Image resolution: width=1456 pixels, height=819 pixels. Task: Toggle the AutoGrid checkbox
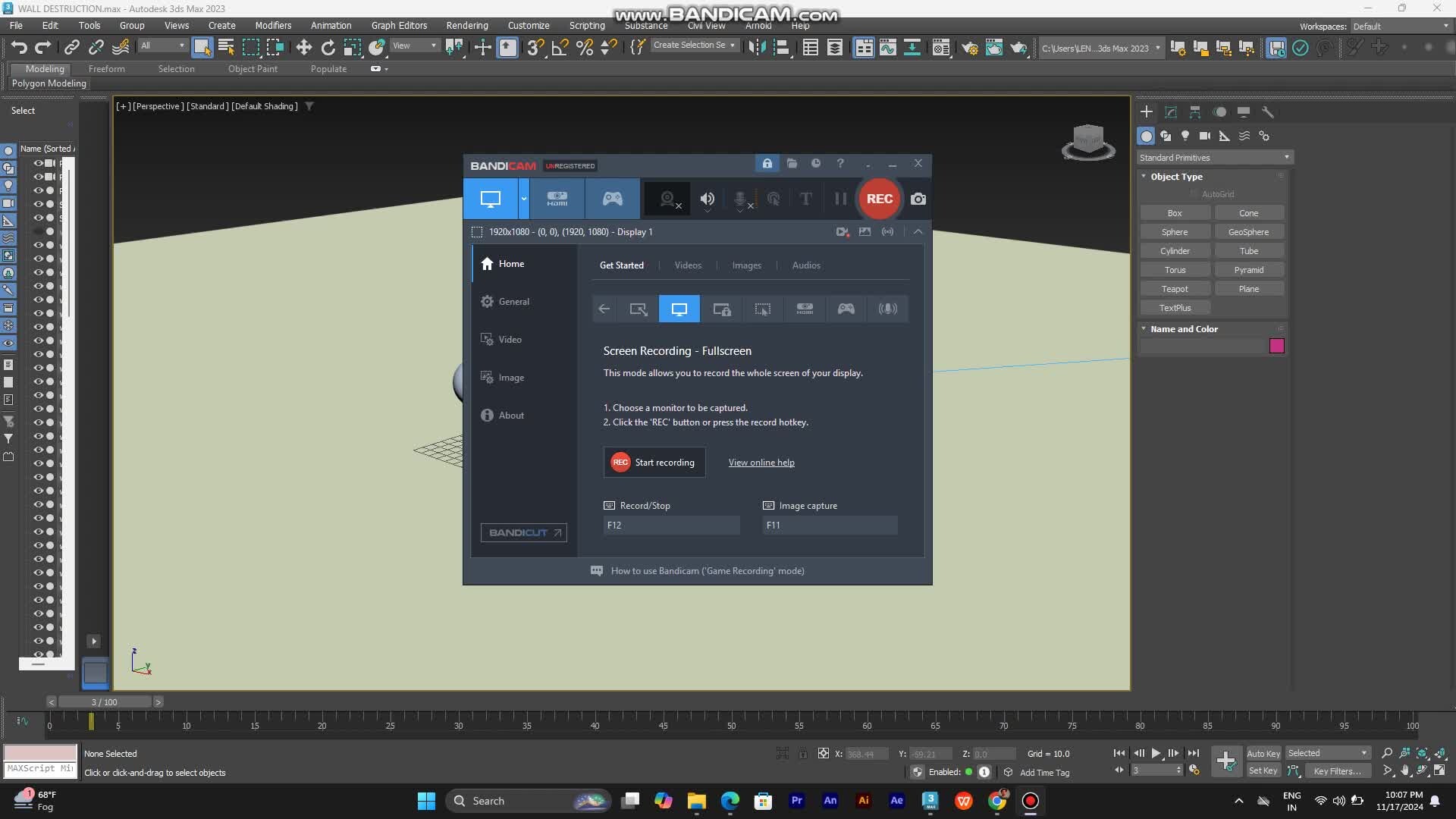coord(1194,194)
